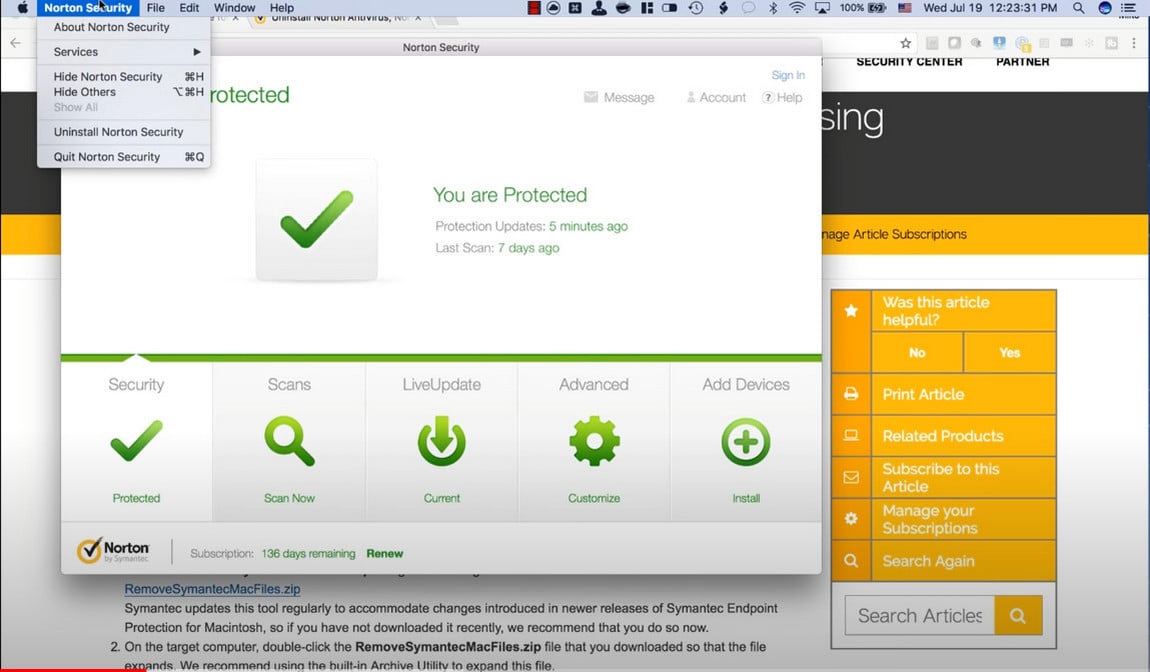Open the Edit menu
The height and width of the screenshot is (672, 1150).
(x=189, y=8)
